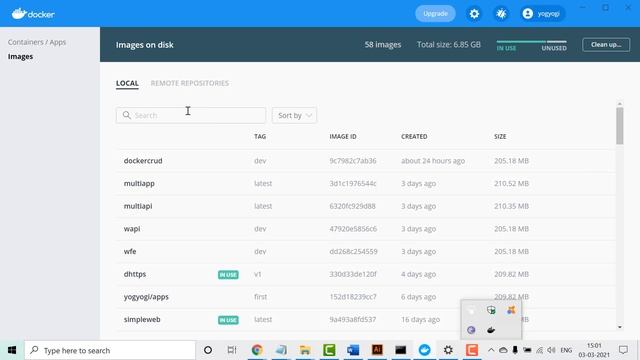640x360 pixels.
Task: Open the Action Center notifications icon
Action: click(623, 350)
